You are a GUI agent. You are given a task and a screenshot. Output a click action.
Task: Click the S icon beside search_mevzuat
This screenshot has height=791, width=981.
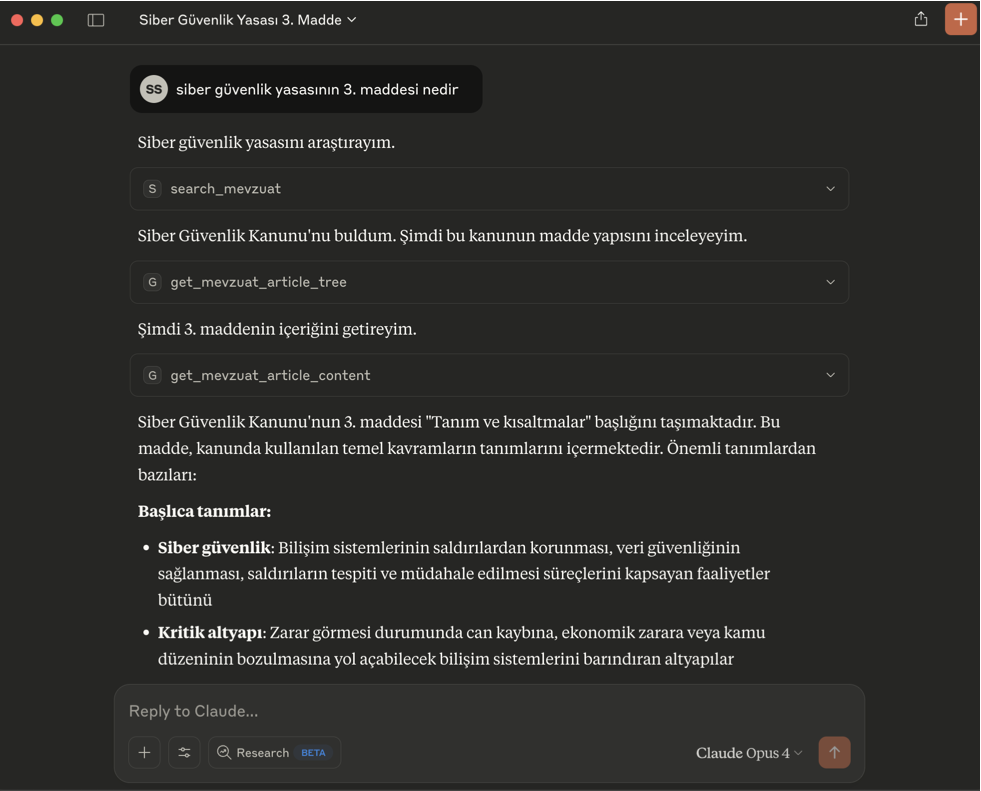[x=152, y=189]
